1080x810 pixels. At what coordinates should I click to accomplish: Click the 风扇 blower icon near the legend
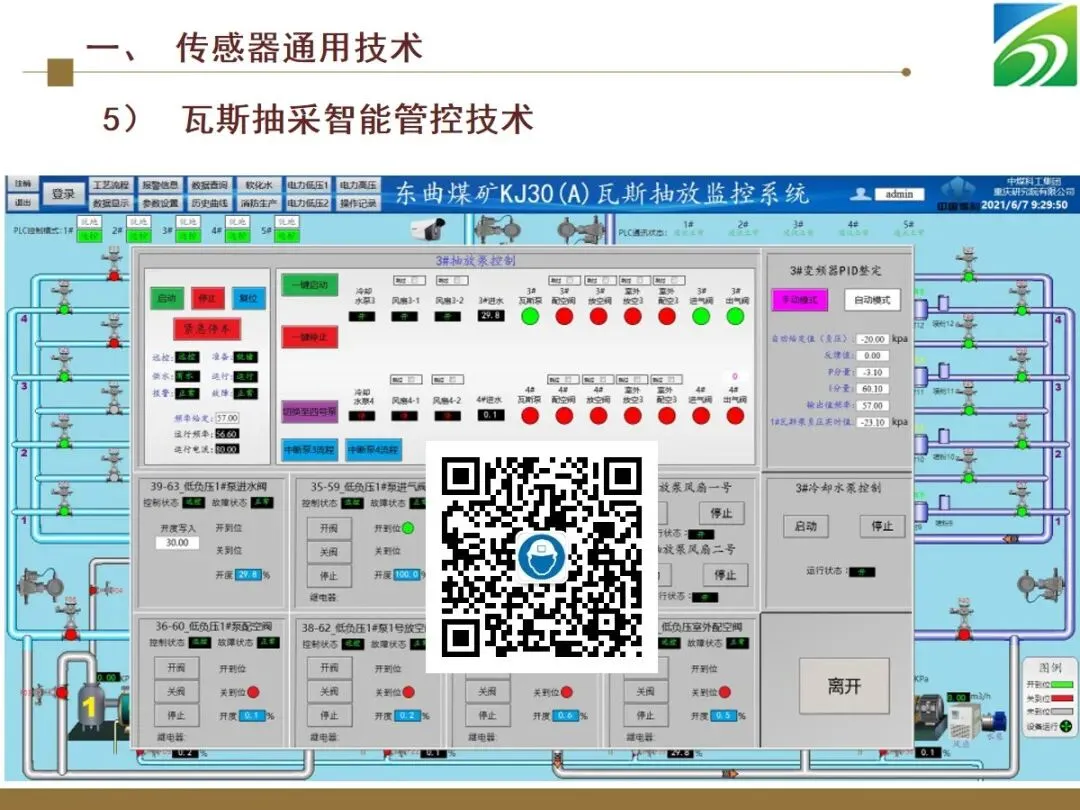(962, 724)
